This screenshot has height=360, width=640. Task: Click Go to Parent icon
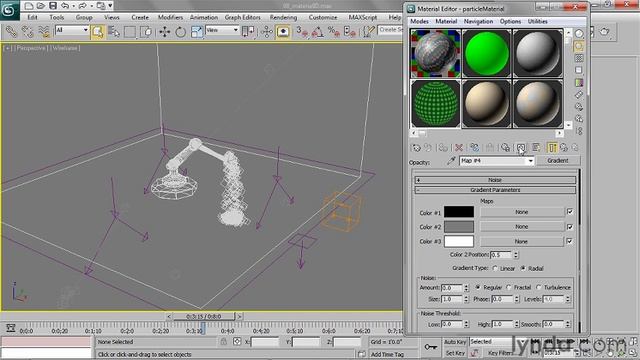point(564,148)
